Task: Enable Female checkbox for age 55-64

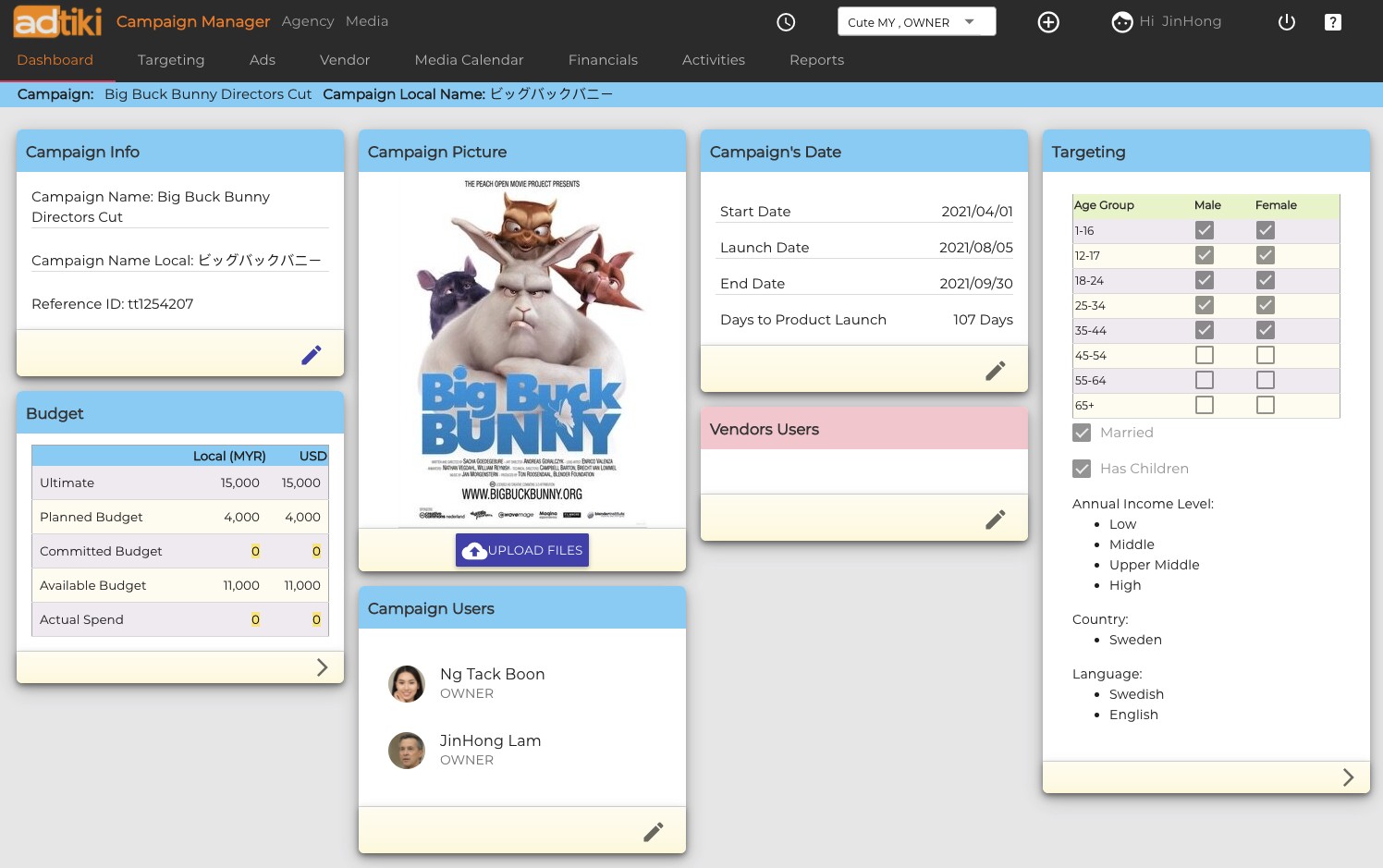Action: tap(1266, 380)
